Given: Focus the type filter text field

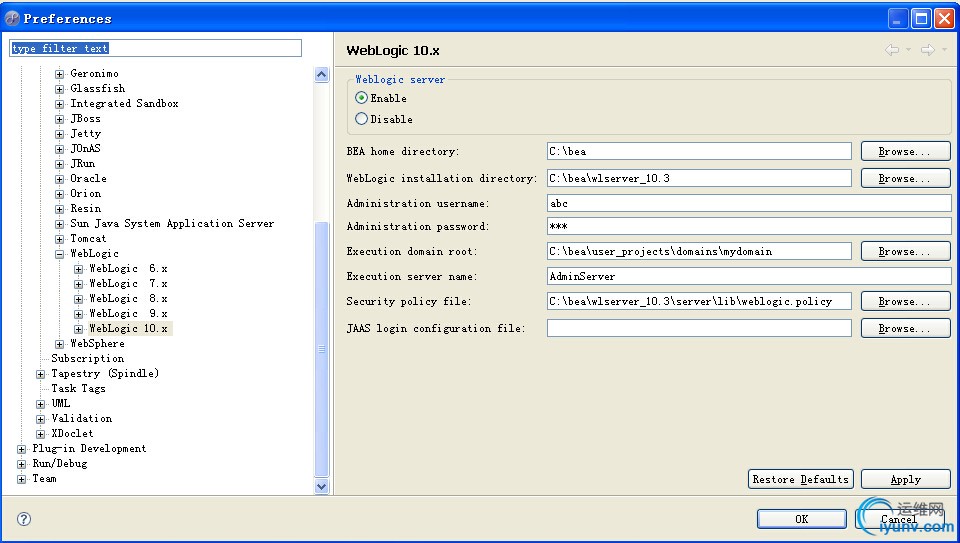Looking at the screenshot, I should 156,48.
